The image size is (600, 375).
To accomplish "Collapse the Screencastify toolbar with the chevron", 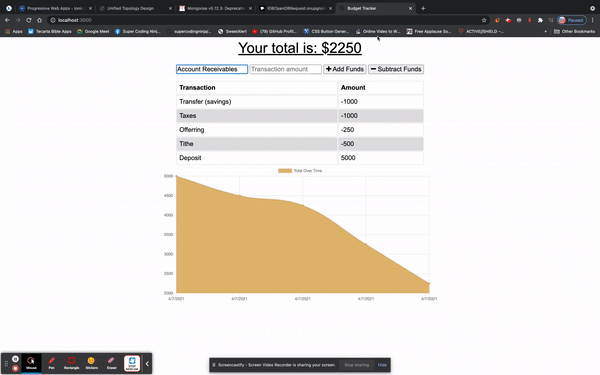I will 147,364.
